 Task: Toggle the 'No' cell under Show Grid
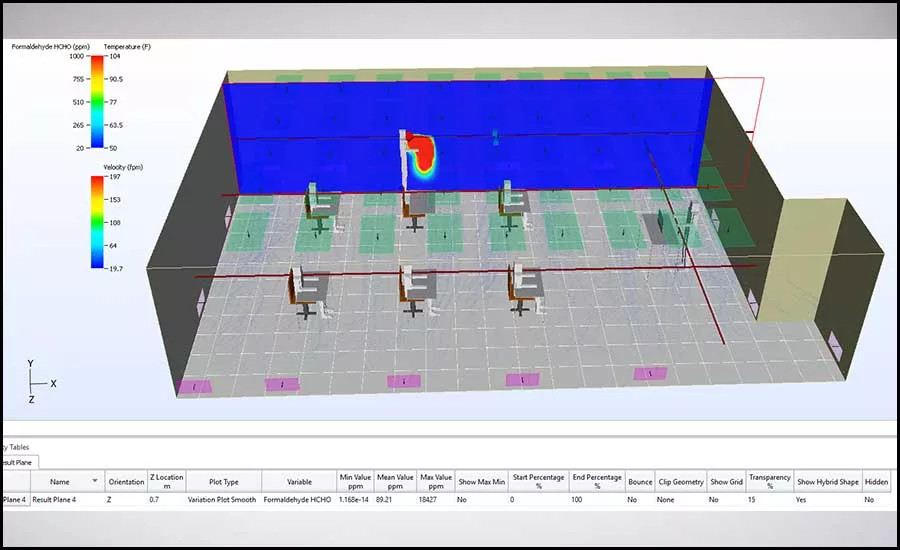[x=727, y=499]
